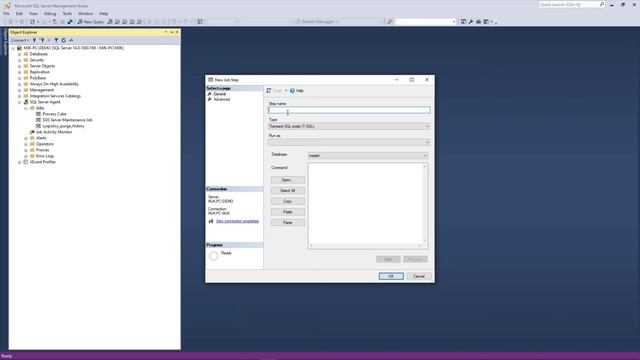Select the syspolicy_purge_history job

(x=63, y=126)
